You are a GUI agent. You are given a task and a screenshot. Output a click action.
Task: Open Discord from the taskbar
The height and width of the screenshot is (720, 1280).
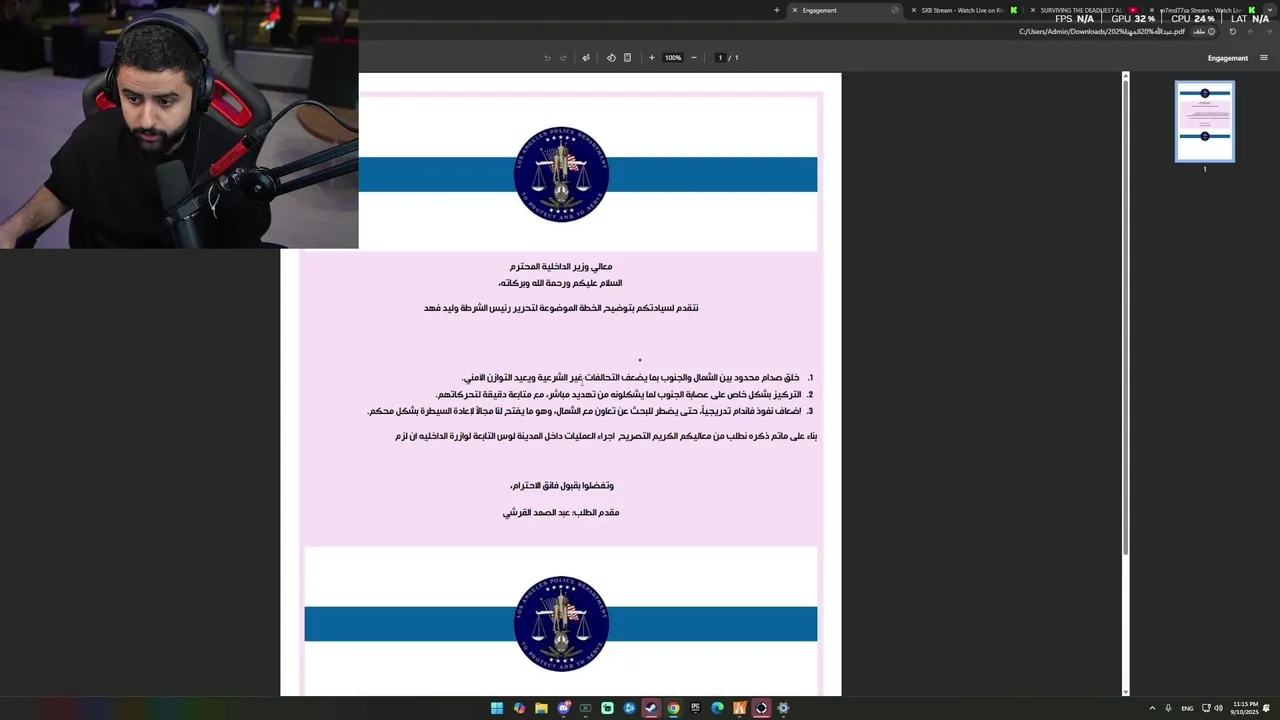click(x=563, y=708)
